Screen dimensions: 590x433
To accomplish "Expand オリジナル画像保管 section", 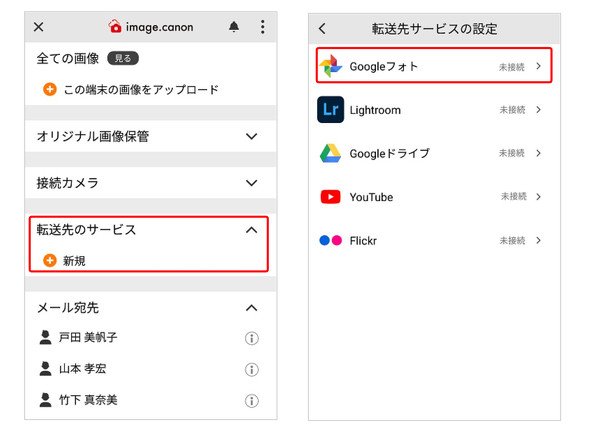I will point(251,136).
